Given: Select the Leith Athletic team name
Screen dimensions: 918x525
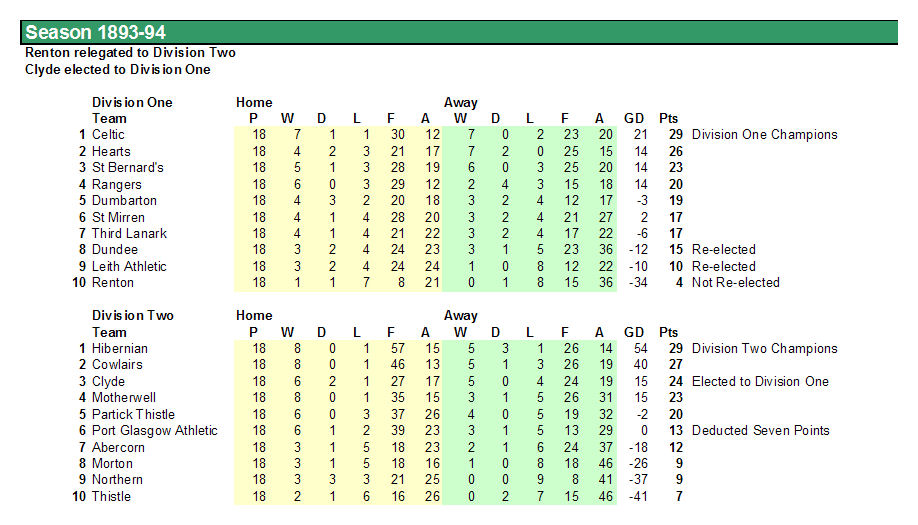Looking at the screenshot, I should [x=129, y=266].
